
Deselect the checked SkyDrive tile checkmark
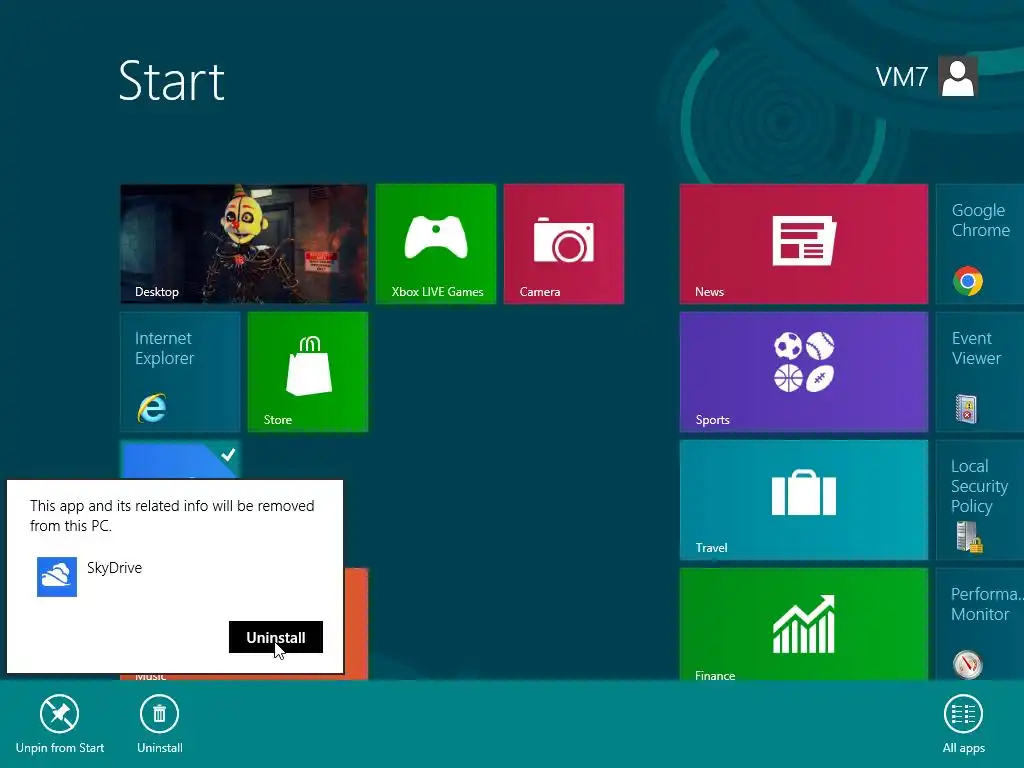227,455
